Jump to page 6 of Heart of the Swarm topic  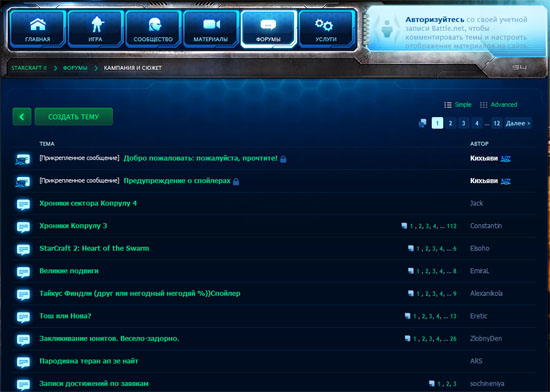455,249
